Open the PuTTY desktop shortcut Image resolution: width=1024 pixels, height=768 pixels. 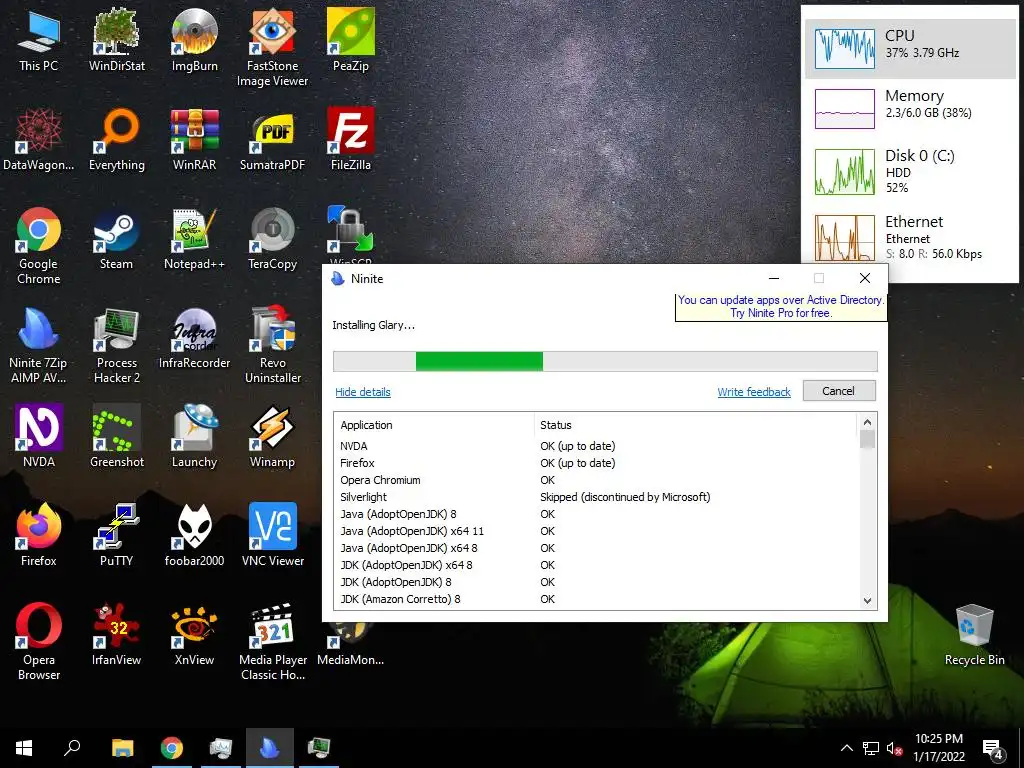pos(116,536)
